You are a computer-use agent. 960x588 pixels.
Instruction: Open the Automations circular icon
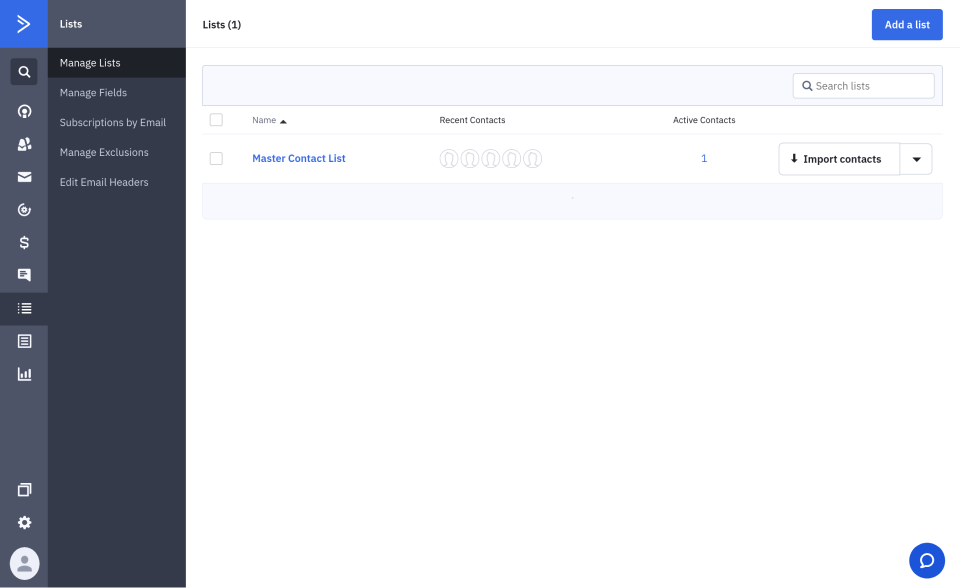[24, 209]
